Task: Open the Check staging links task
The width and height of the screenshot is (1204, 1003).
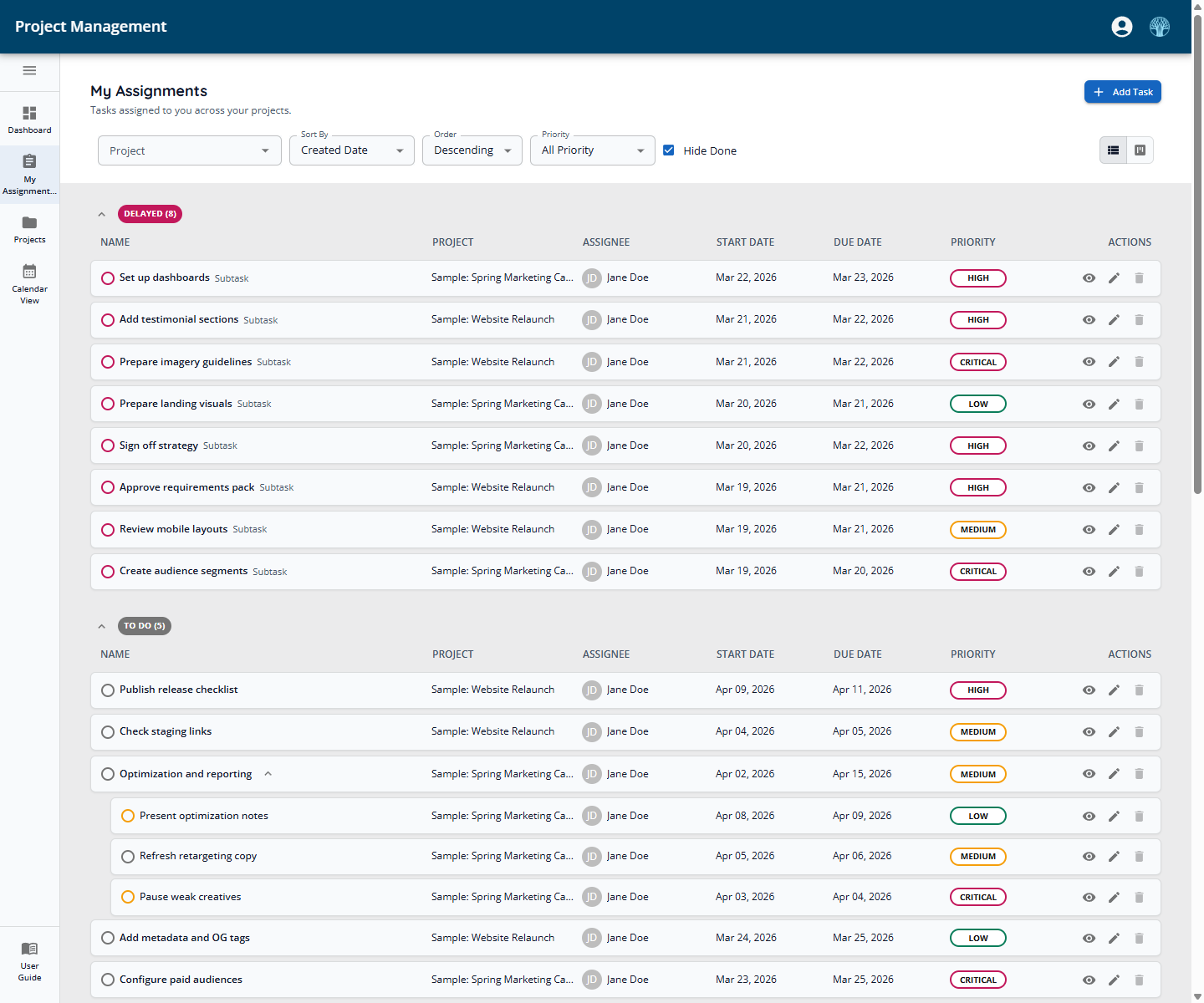Action: pos(166,731)
